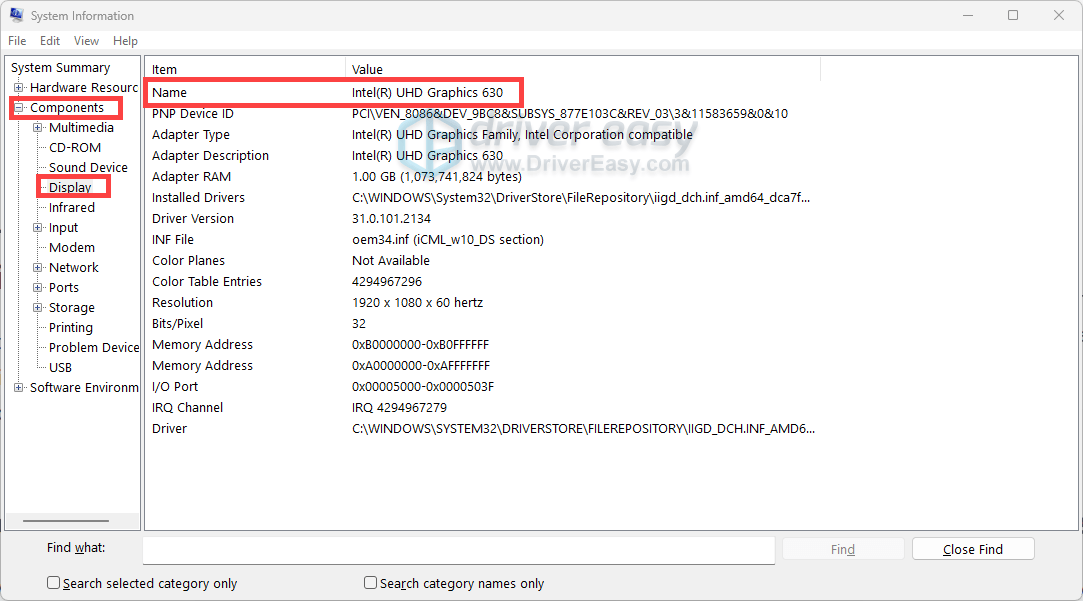Click the horizontal scrollbar in tree pane
The height and width of the screenshot is (601, 1083).
point(65,520)
